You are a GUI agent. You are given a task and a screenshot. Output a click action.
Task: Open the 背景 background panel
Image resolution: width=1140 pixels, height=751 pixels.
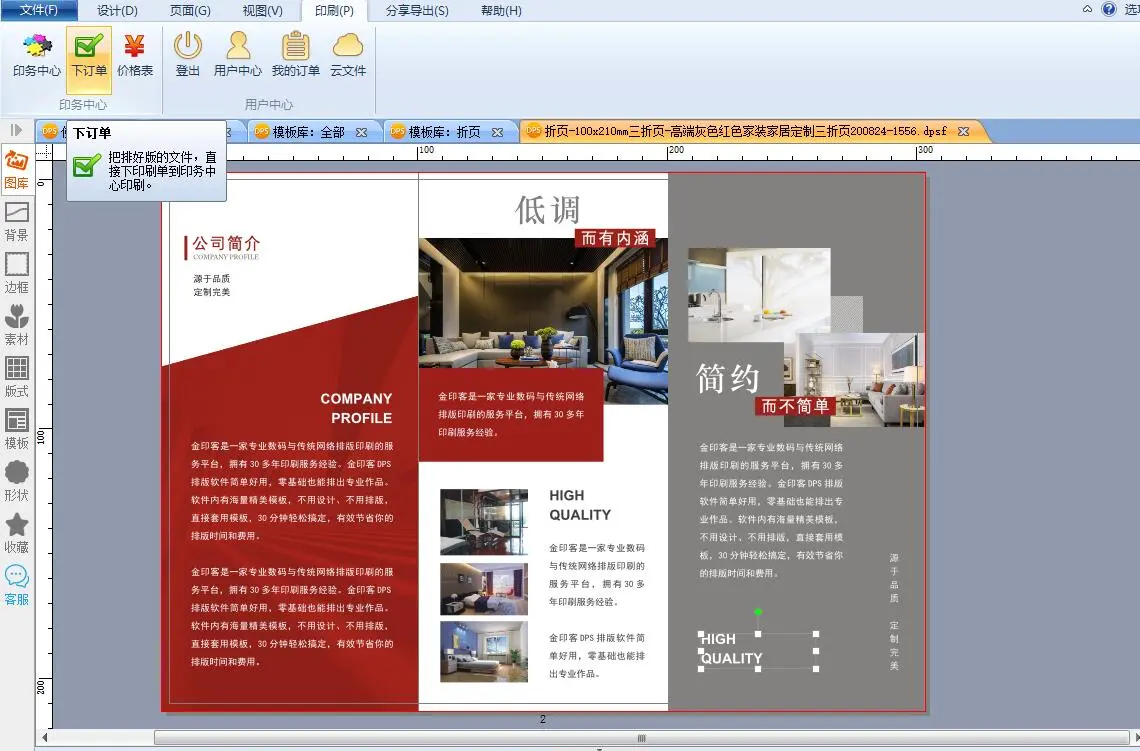pyautogui.click(x=17, y=221)
